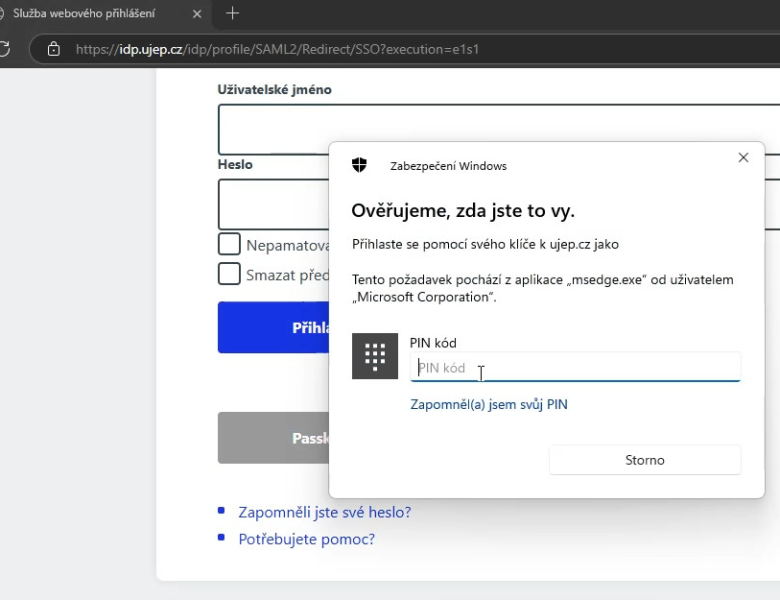The image size is (780, 600).
Task: Open the Potřebujete pomoc? link
Action: (306, 539)
